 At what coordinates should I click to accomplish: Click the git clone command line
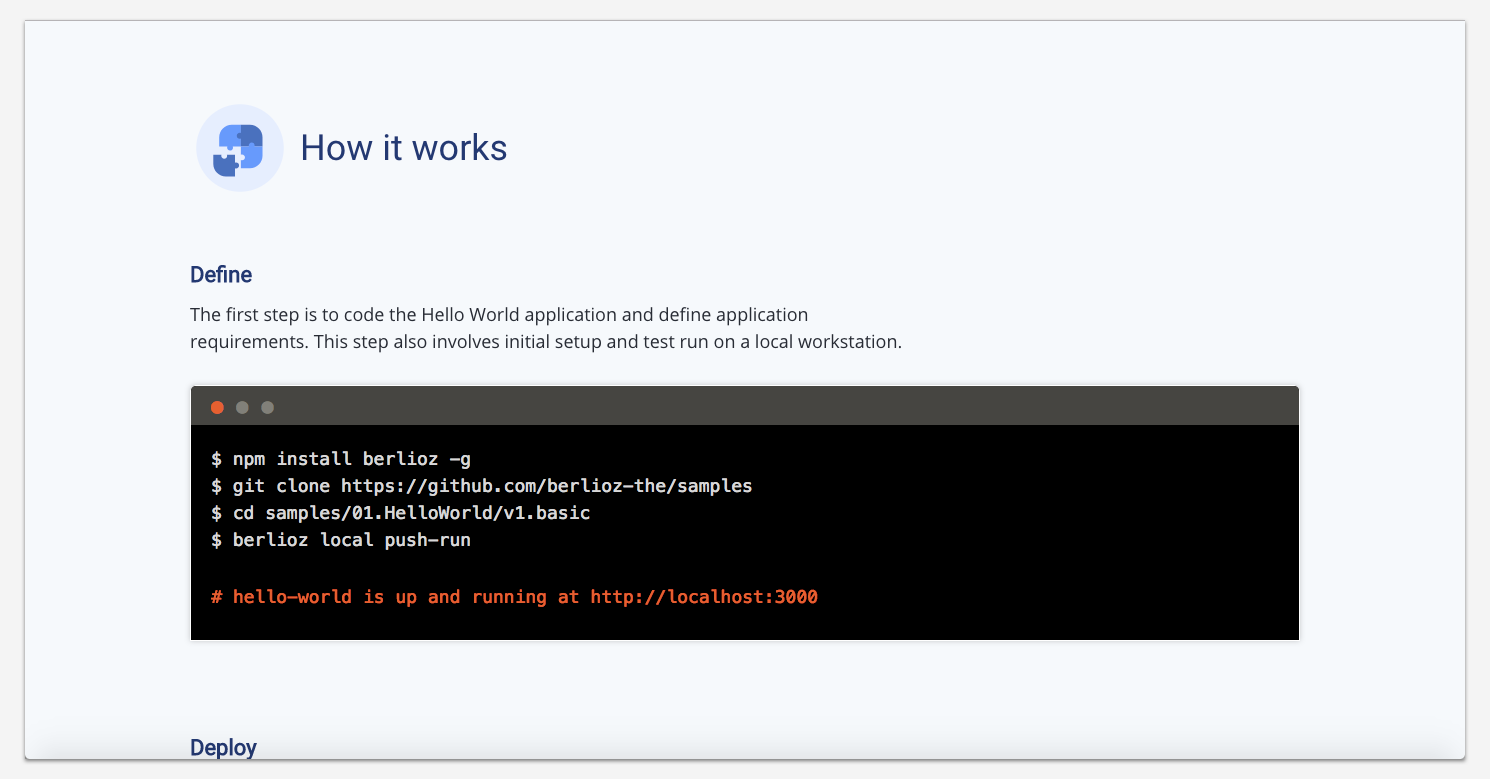[x=482, y=486]
